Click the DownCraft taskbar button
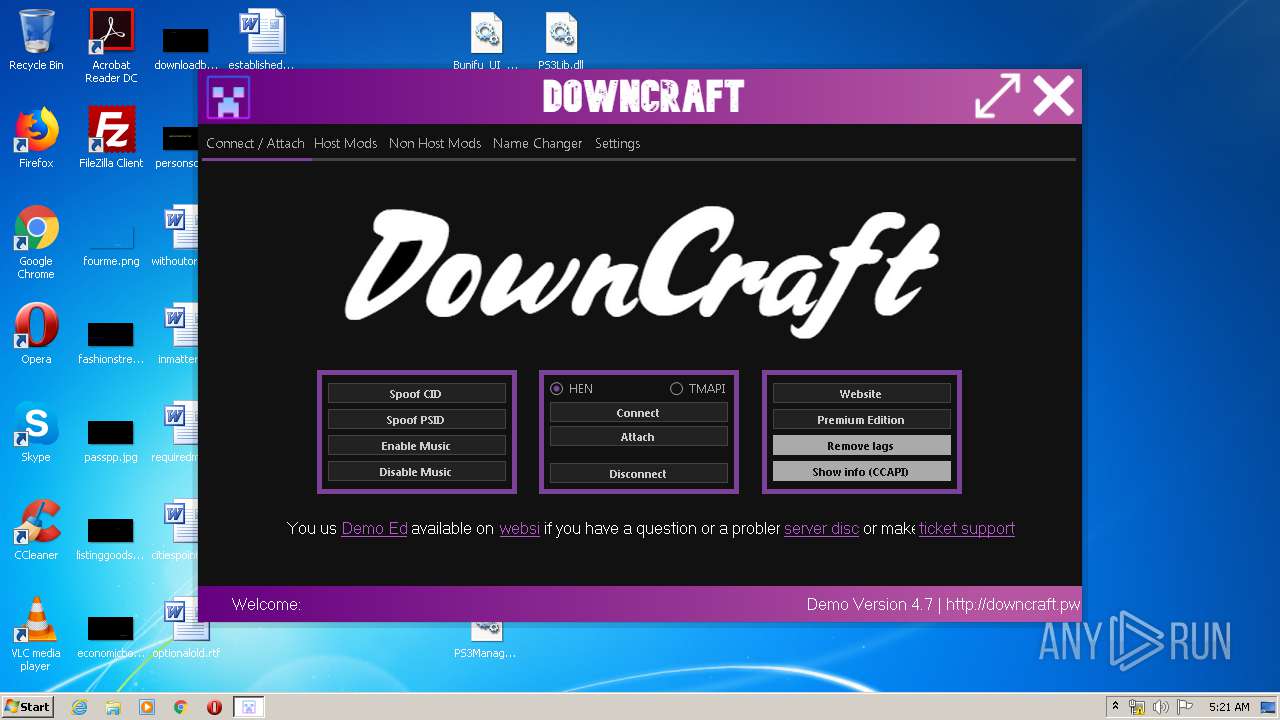The width and height of the screenshot is (1280, 720). click(x=249, y=707)
